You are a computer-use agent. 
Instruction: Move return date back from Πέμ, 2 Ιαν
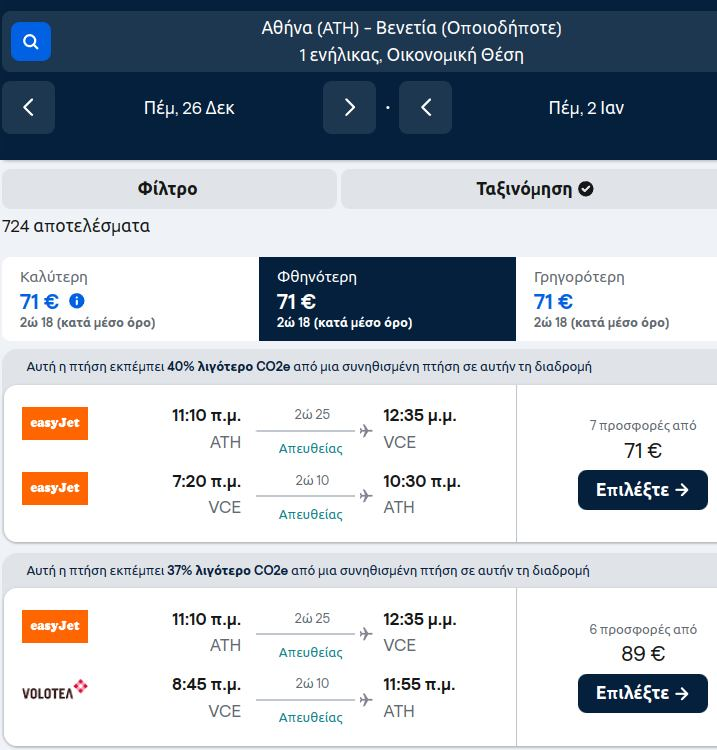pyautogui.click(x=425, y=107)
